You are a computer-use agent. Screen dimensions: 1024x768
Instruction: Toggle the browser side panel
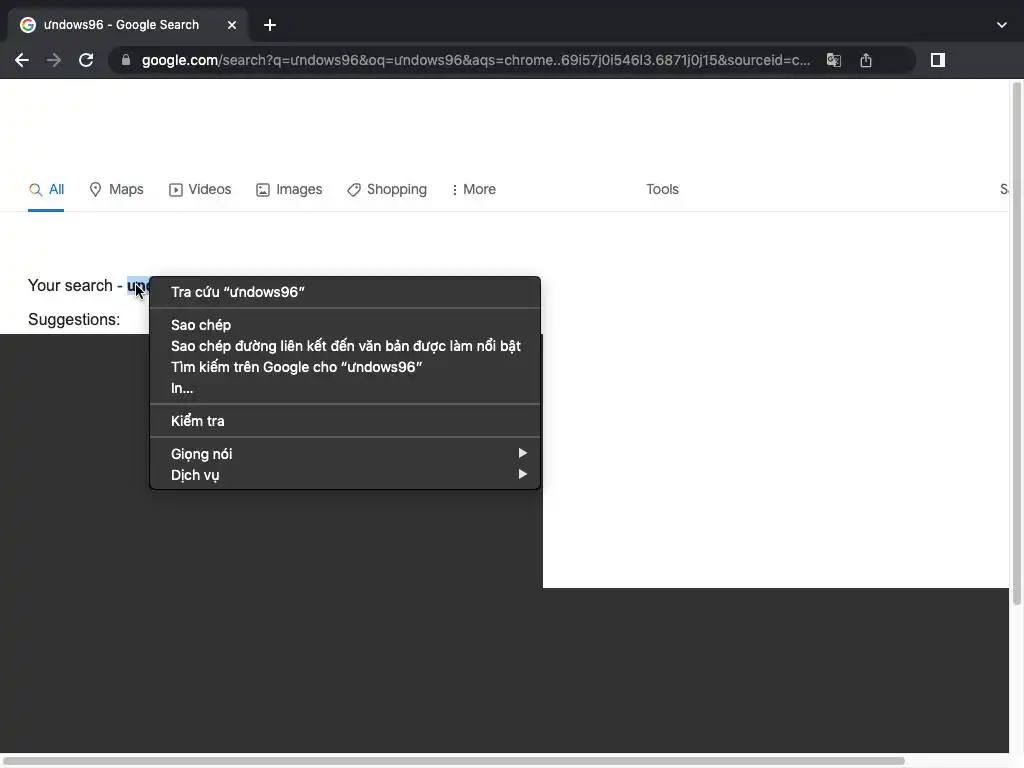click(x=938, y=60)
